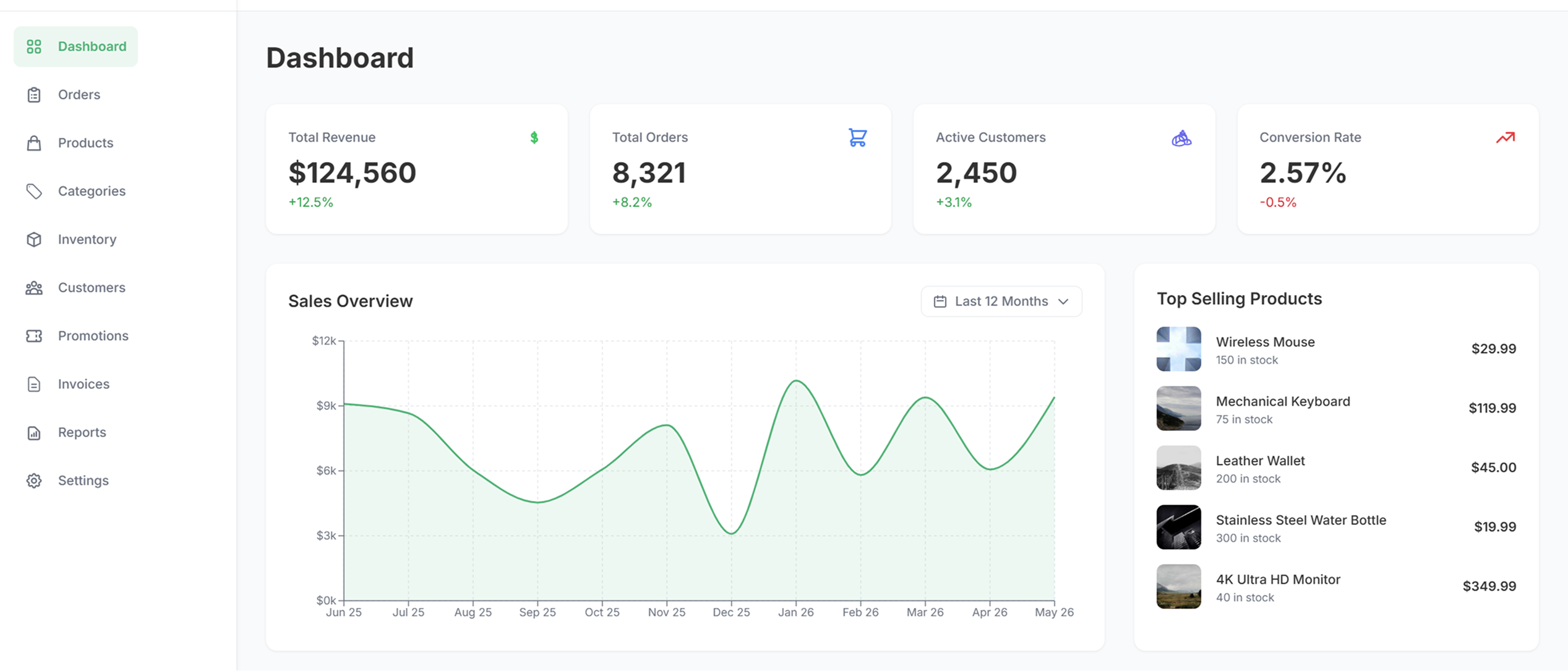Click the -0.5% change indicator

coord(1278,202)
